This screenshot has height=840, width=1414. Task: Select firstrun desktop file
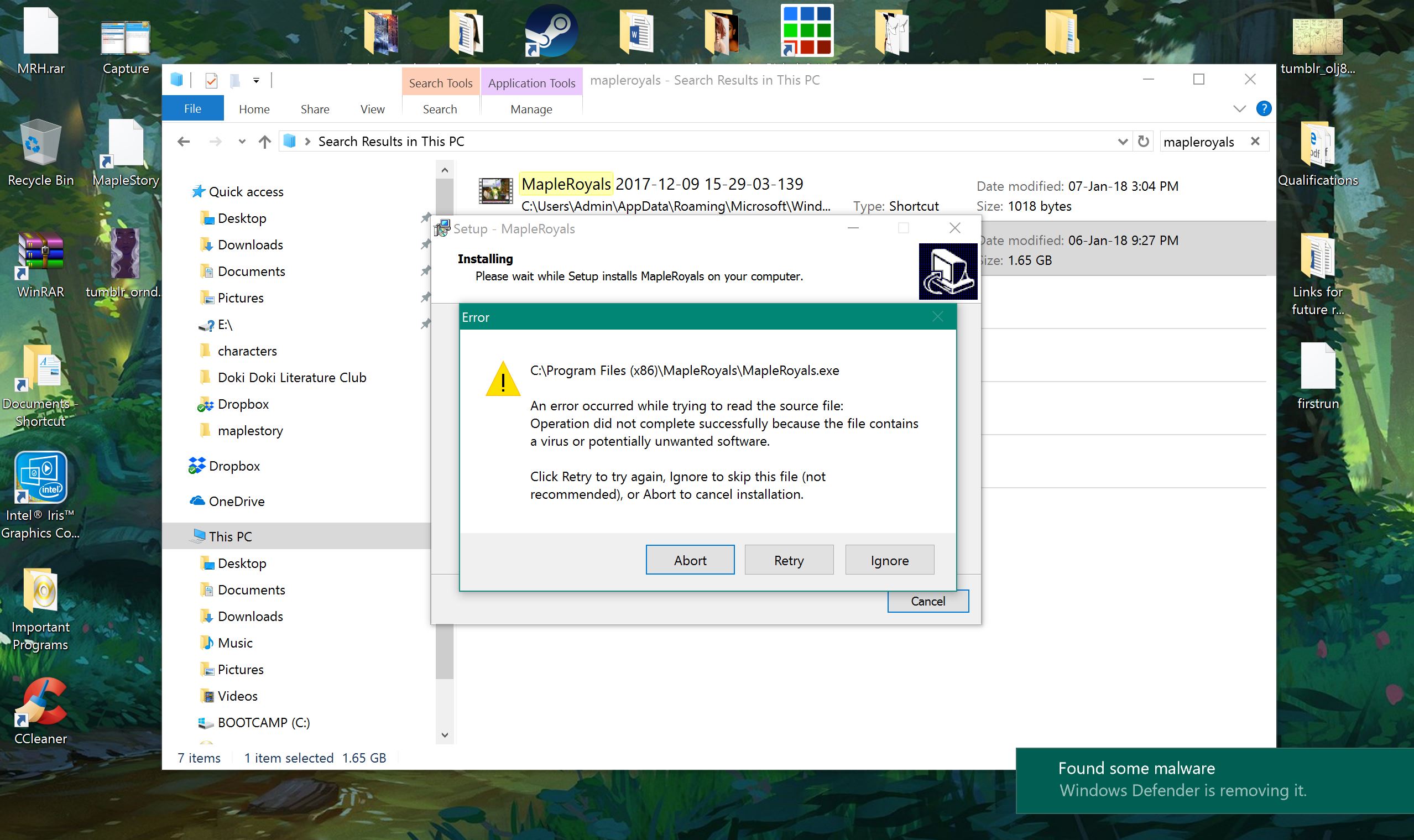[1318, 377]
